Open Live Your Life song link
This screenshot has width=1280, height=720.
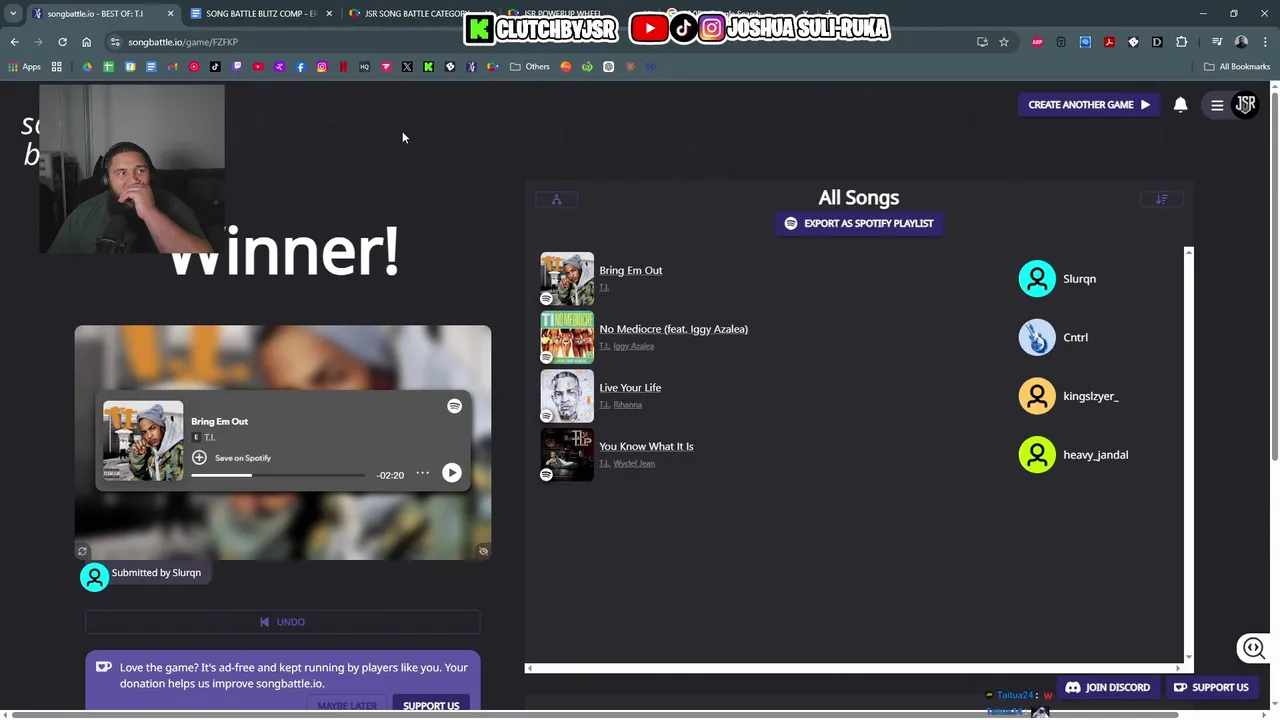coord(630,388)
